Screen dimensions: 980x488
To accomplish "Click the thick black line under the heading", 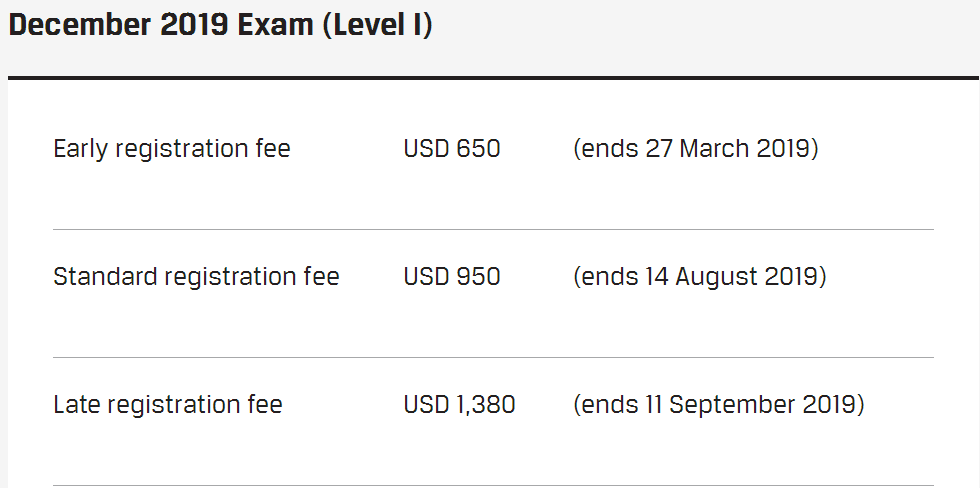I will coord(490,77).
